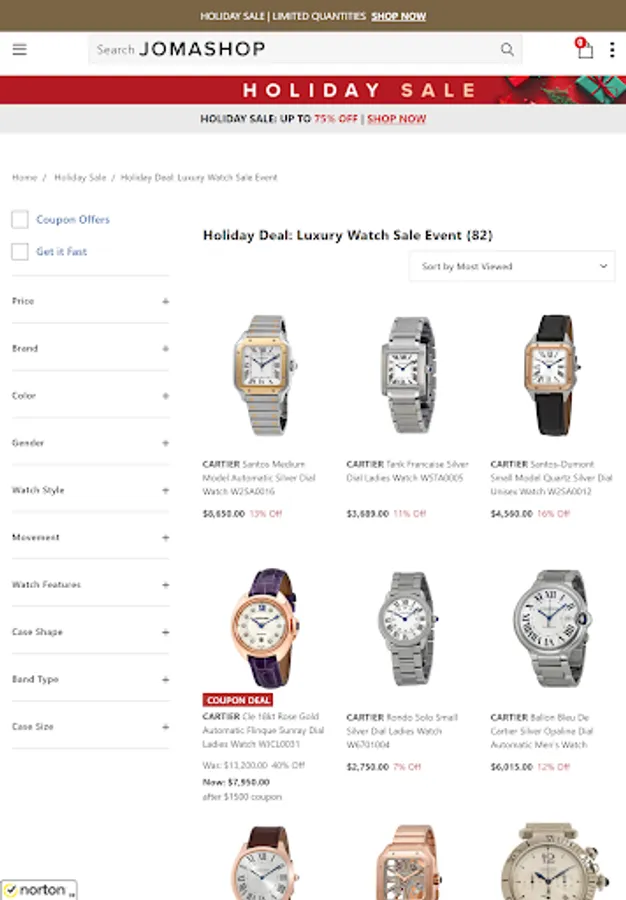The height and width of the screenshot is (900, 626).
Task: Expand the Price filter plus icon
Action: pyautogui.click(x=165, y=301)
